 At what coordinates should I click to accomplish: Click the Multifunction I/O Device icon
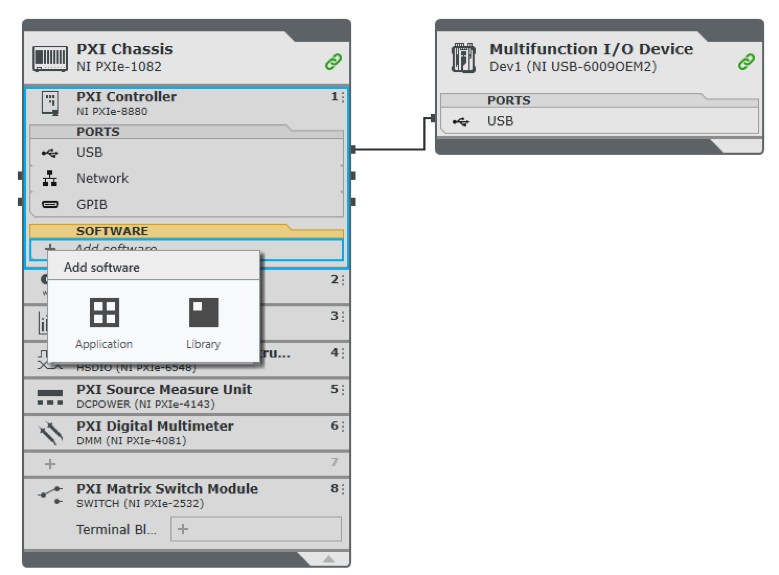pos(464,58)
